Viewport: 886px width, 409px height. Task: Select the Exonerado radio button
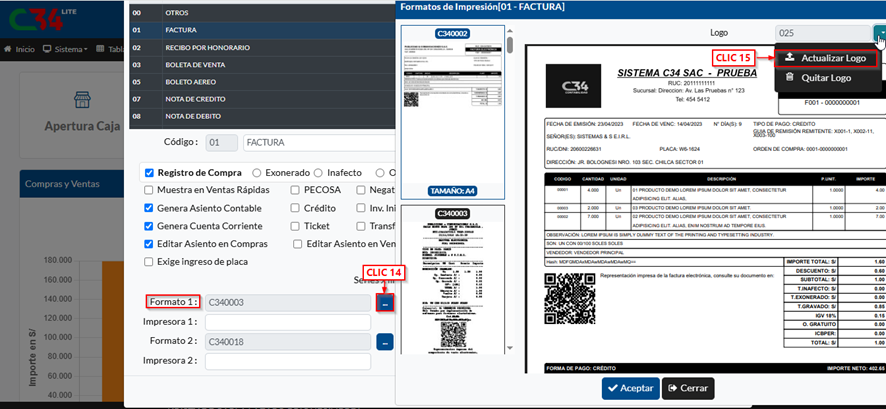click(x=258, y=172)
